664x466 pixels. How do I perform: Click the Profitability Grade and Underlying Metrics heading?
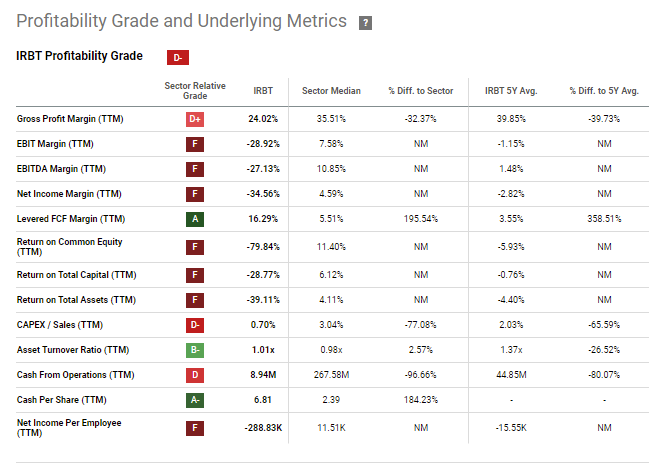(182, 22)
